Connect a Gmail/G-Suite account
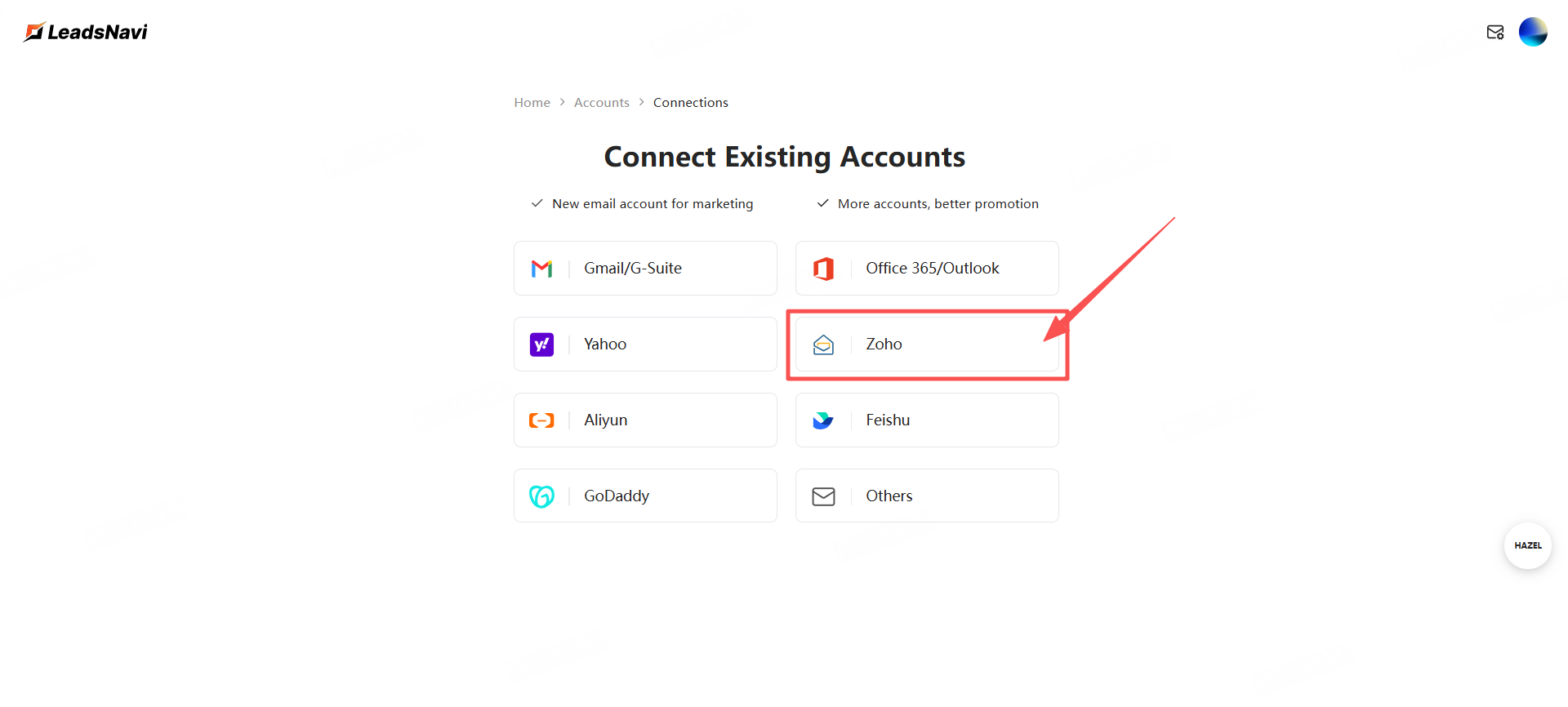Image resolution: width=1568 pixels, height=707 pixels. point(645,269)
